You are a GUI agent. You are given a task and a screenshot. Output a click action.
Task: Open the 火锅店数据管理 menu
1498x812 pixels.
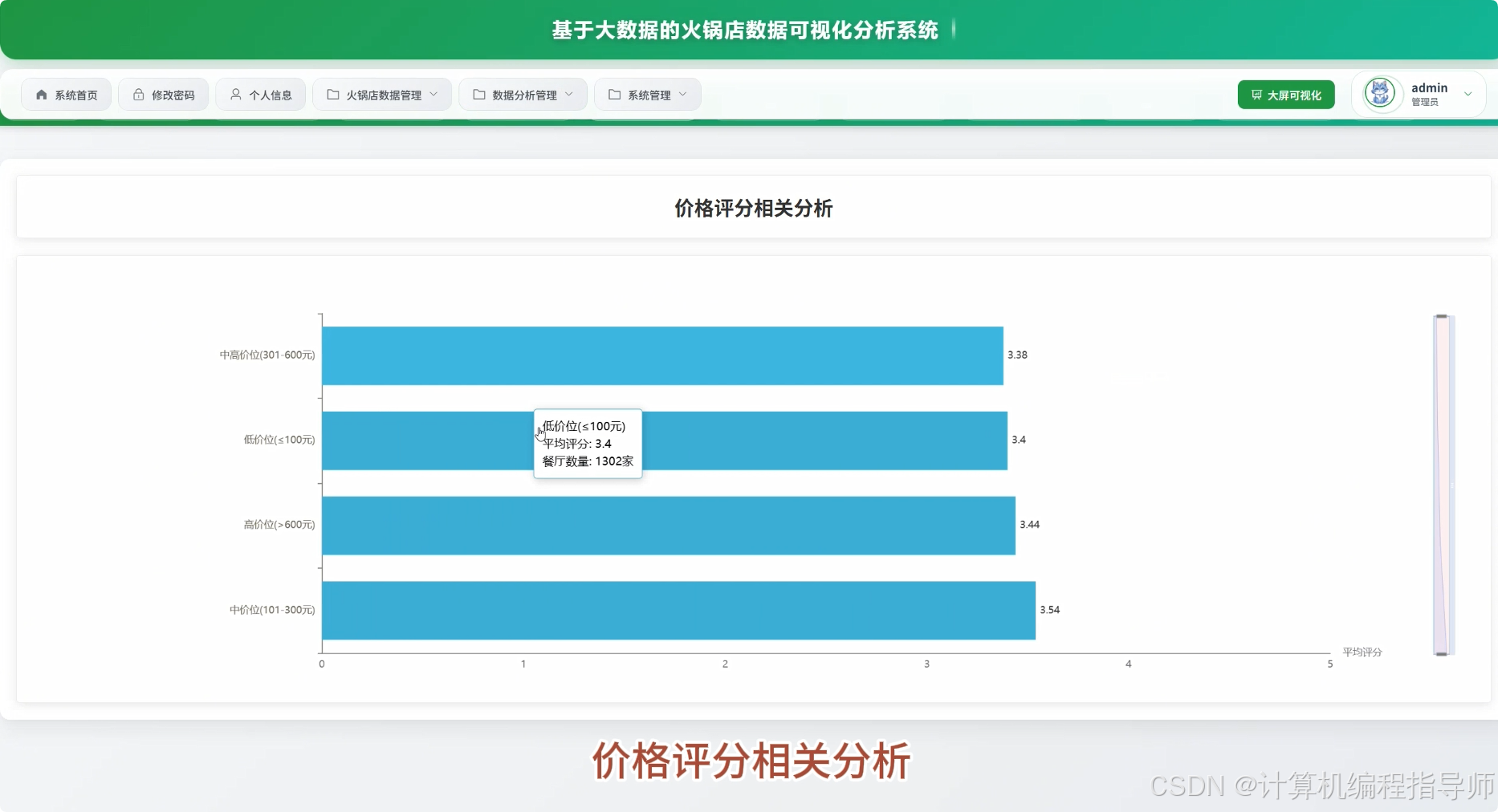[382, 95]
